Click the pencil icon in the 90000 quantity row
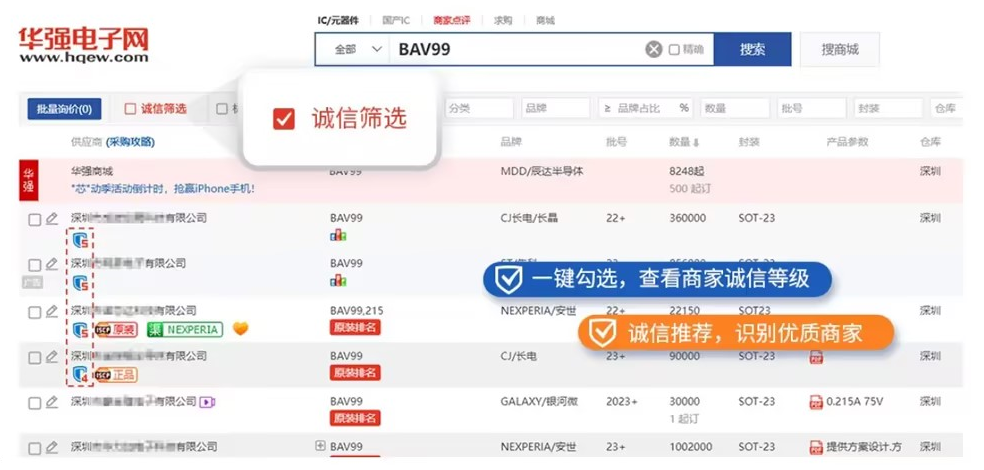This screenshot has width=984, height=470. pos(52,357)
